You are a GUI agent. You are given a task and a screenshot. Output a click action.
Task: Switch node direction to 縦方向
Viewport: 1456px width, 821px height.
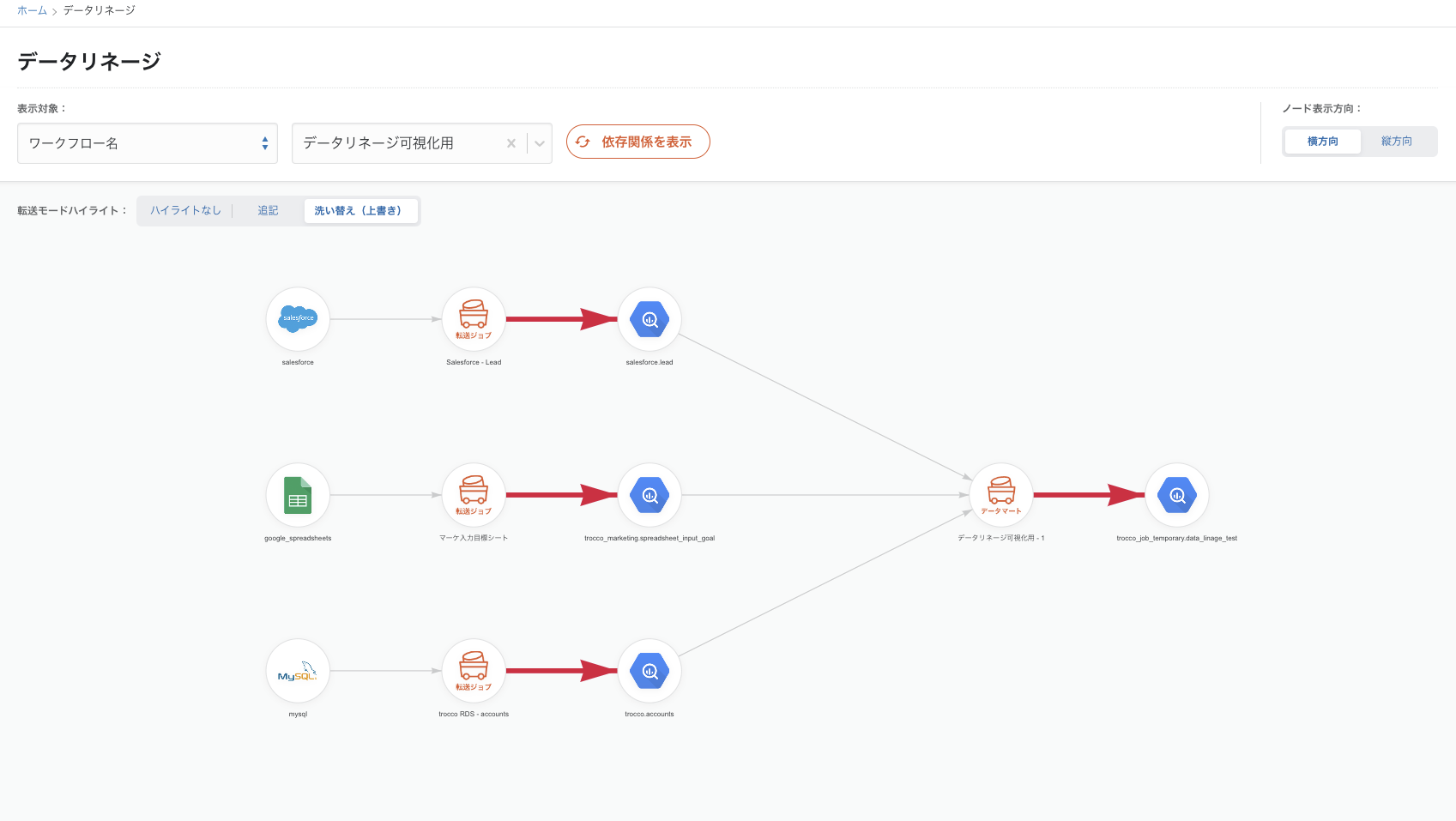1396,142
